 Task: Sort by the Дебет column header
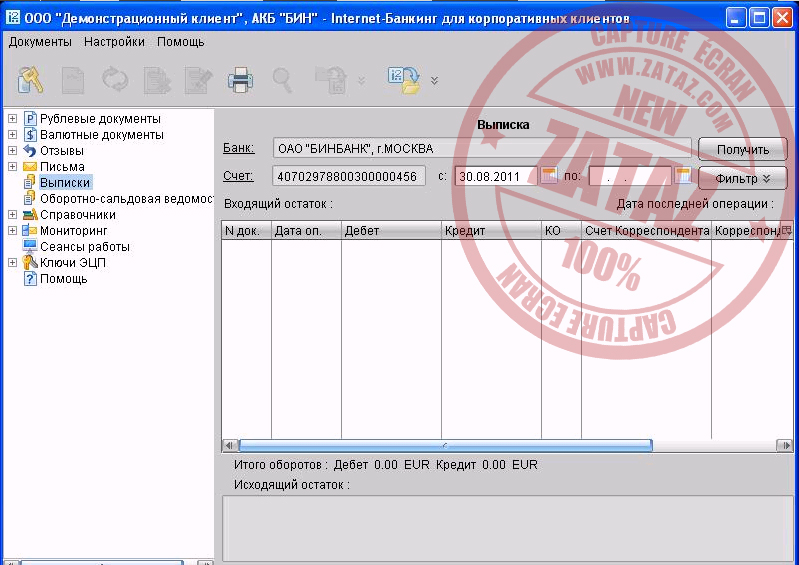tap(391, 230)
